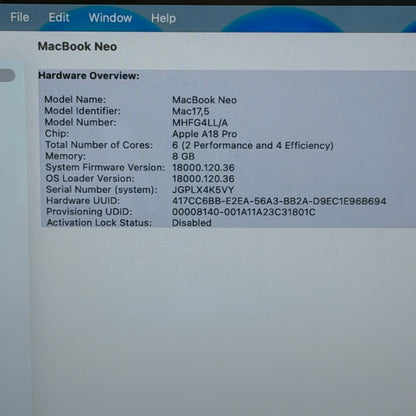Select the MacBook Neo model name value
Viewport: 416px width, 416px height.
click(x=204, y=100)
